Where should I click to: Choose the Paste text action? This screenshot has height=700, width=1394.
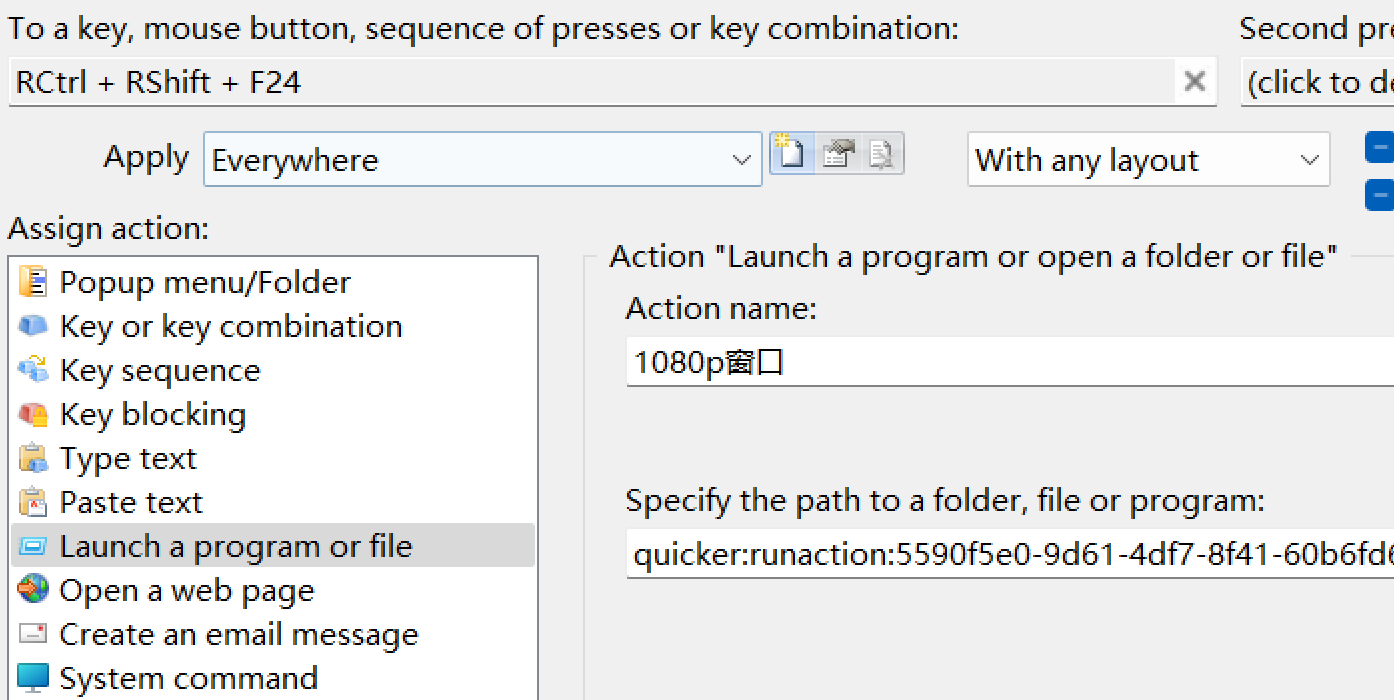pos(131,503)
